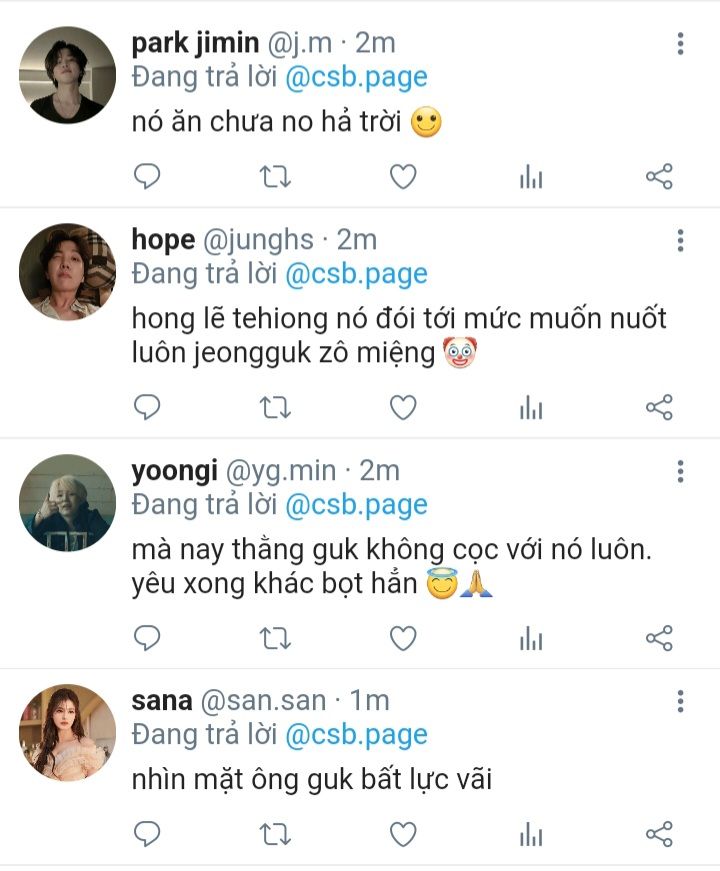Like the tweet from yoongi
This screenshot has height=871, width=720.
[x=402, y=637]
